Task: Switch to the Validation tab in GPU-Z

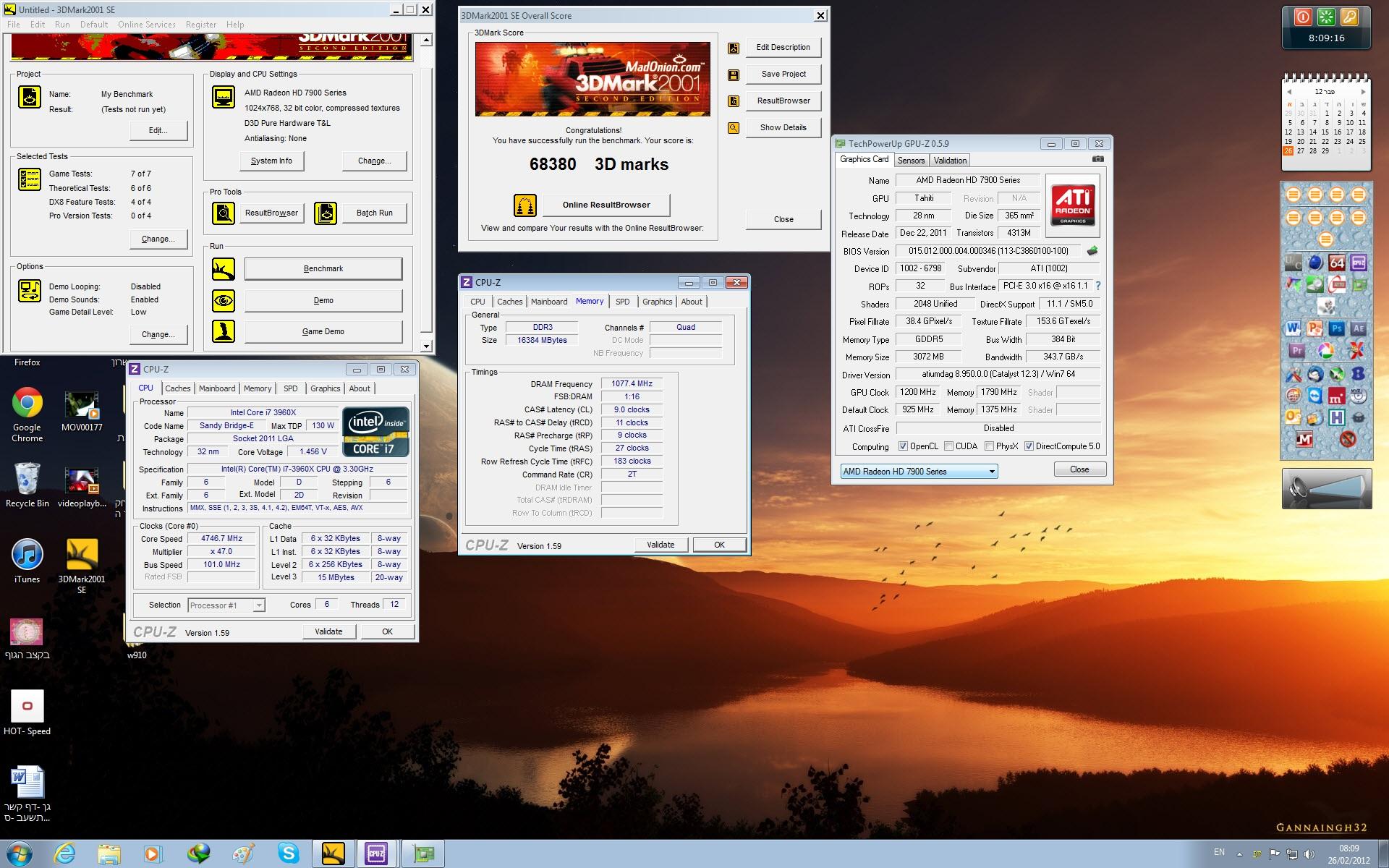Action: click(949, 161)
